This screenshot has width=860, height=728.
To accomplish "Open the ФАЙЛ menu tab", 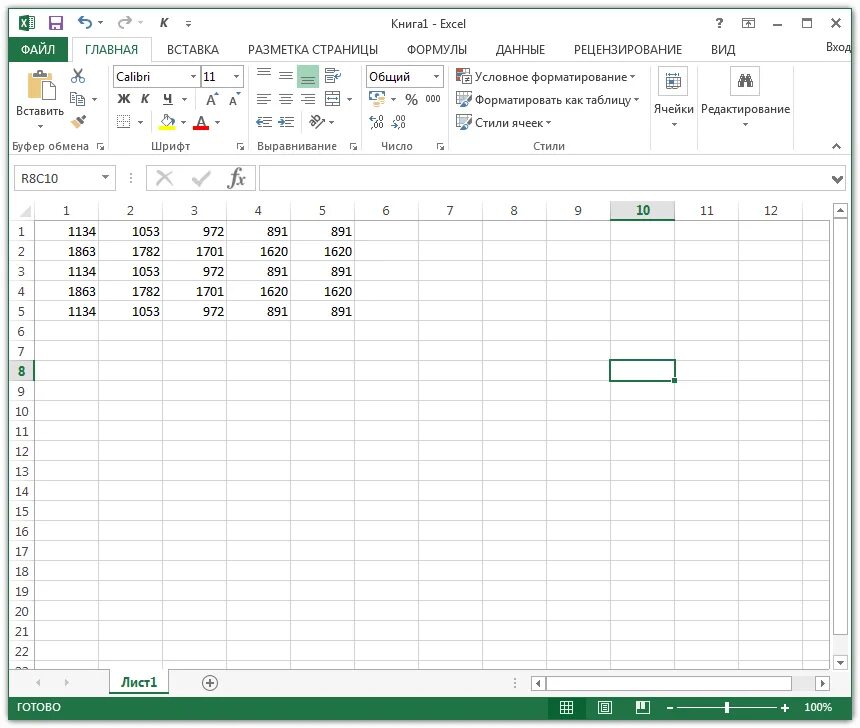I will coord(38,49).
